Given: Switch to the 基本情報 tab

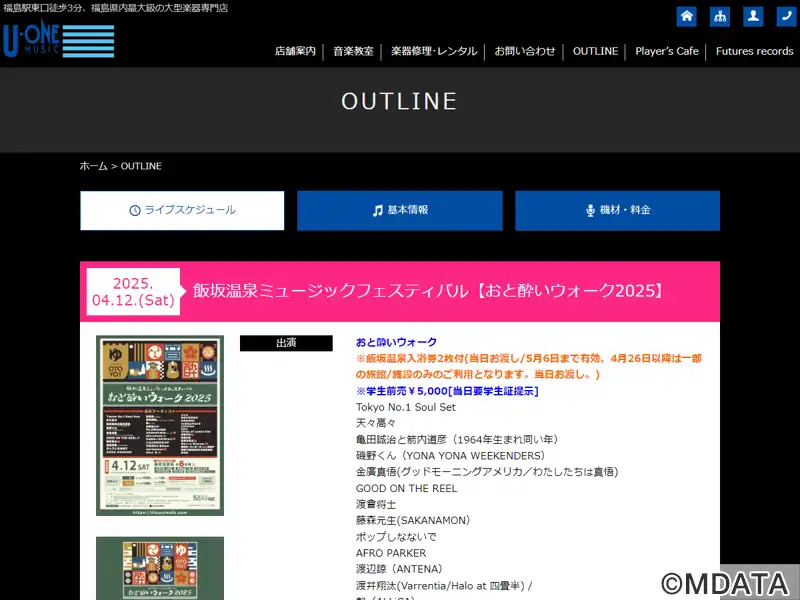Looking at the screenshot, I should tap(400, 210).
